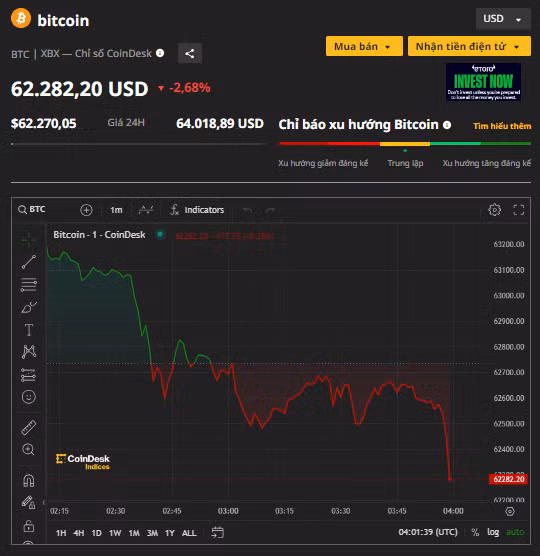540x556 pixels.
Task: Select the text annotation tool
Action: pos(29,330)
